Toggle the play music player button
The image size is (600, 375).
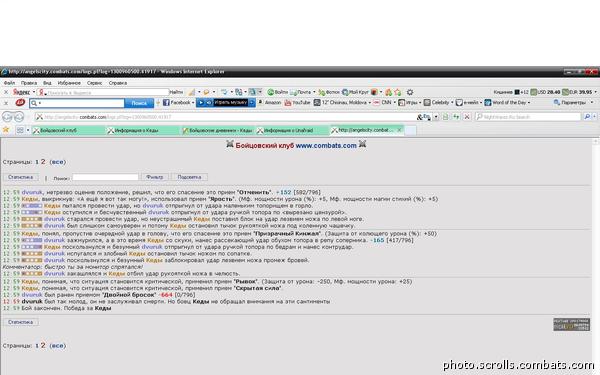click(x=201, y=103)
